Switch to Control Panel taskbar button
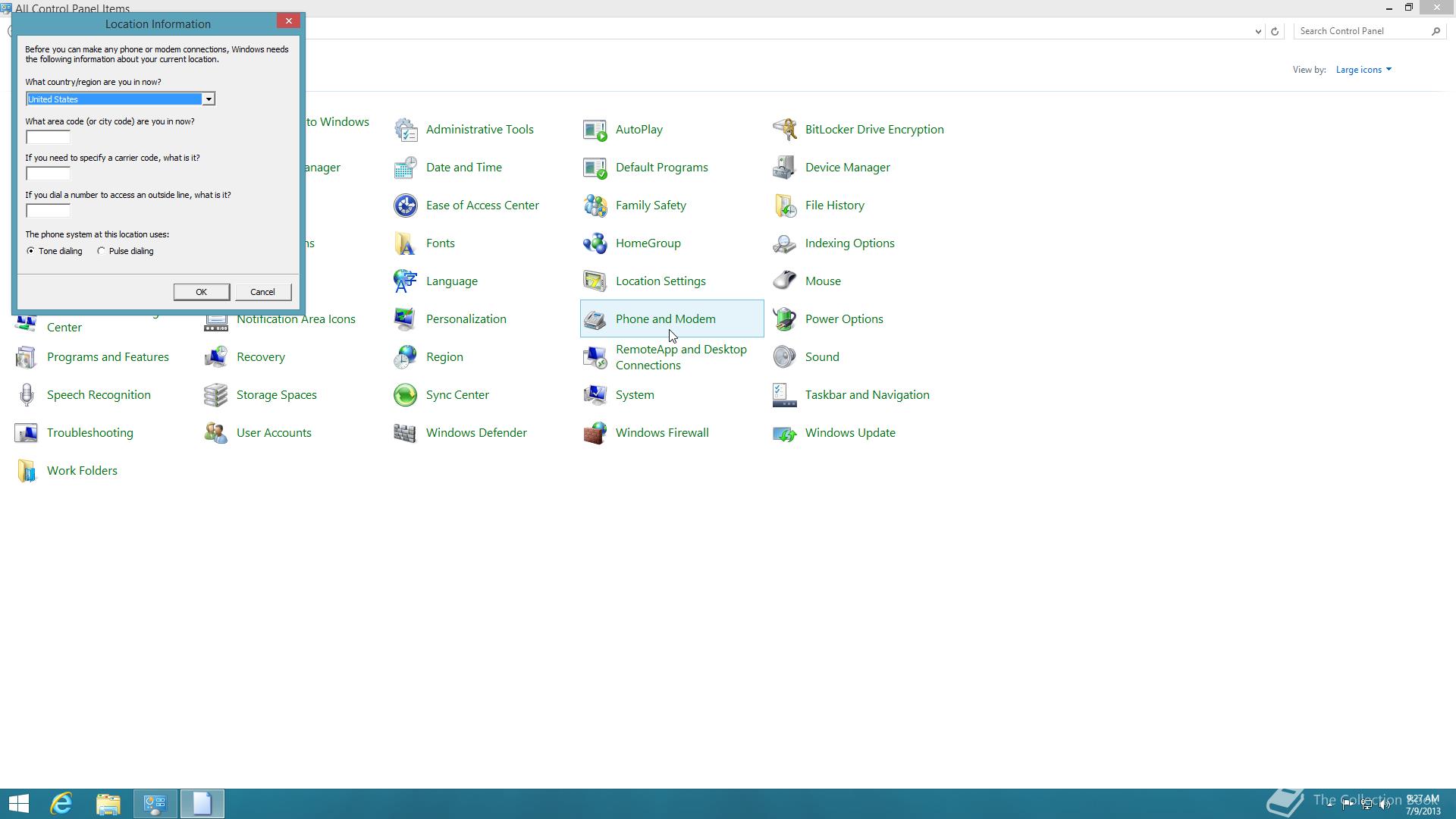Viewport: 1456px width, 819px height. [x=155, y=804]
